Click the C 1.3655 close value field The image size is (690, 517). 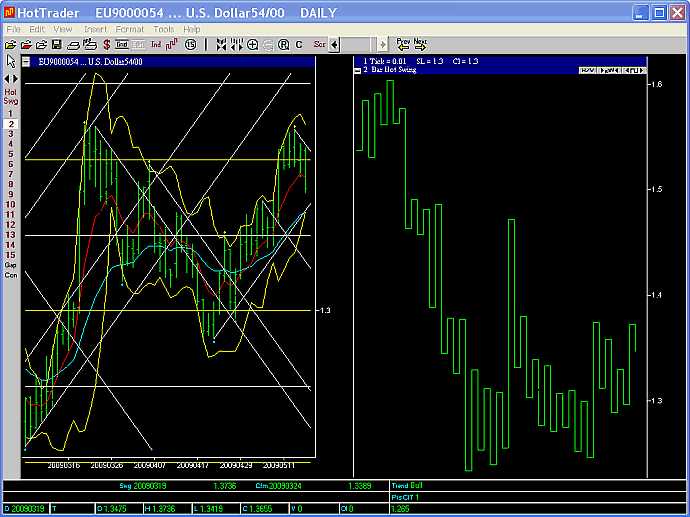pos(264,509)
